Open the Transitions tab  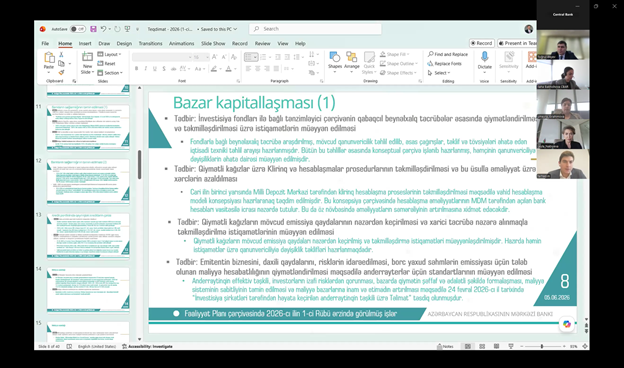click(150, 43)
